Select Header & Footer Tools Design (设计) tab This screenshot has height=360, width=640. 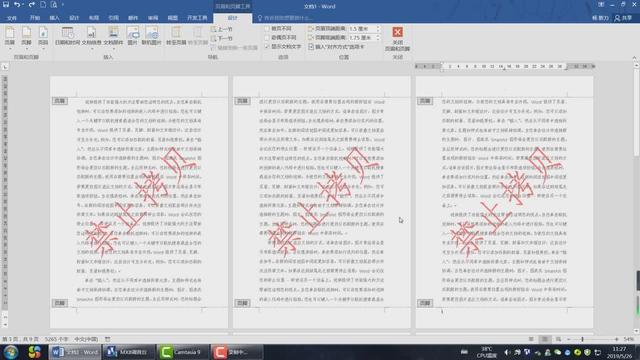233,18
